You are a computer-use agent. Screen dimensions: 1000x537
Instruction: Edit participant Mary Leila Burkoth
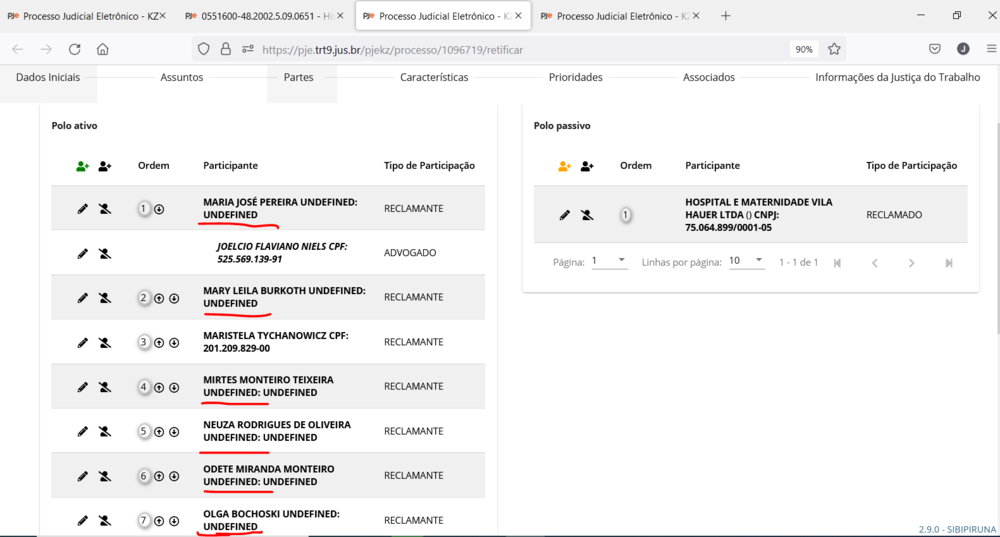click(82, 298)
